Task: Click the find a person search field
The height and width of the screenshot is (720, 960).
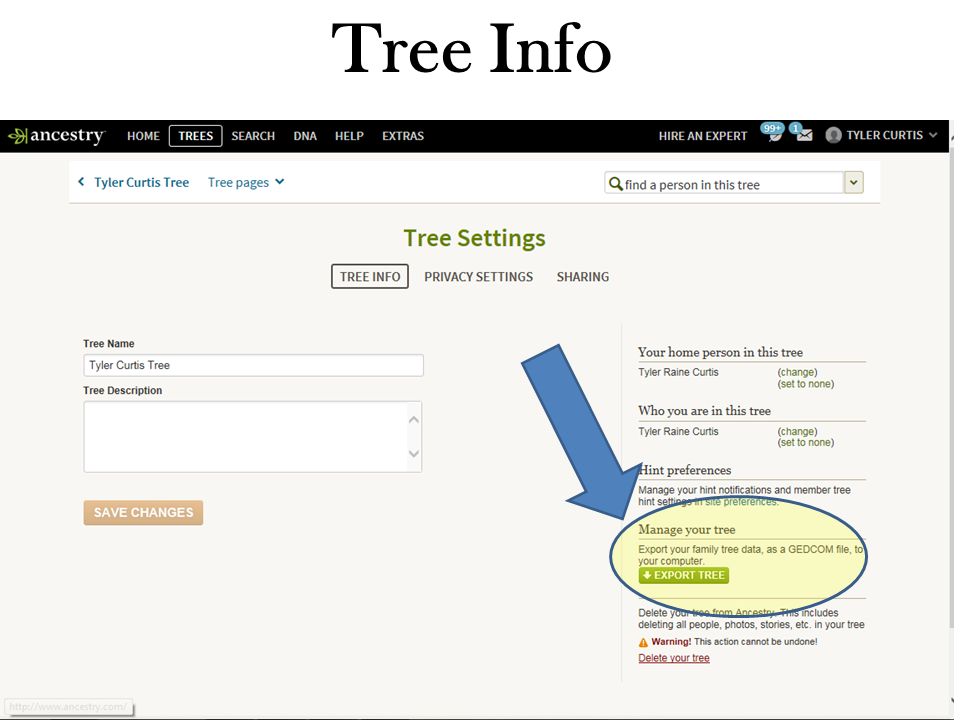Action: (x=724, y=183)
